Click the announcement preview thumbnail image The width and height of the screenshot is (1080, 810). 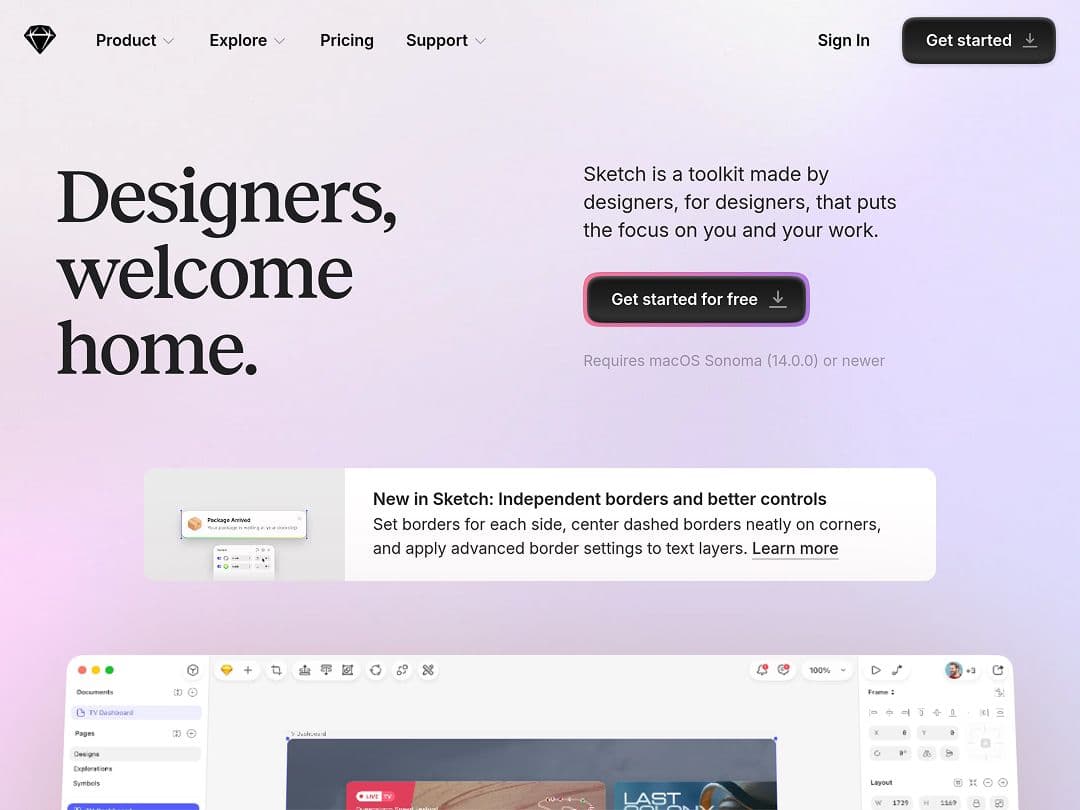244,524
